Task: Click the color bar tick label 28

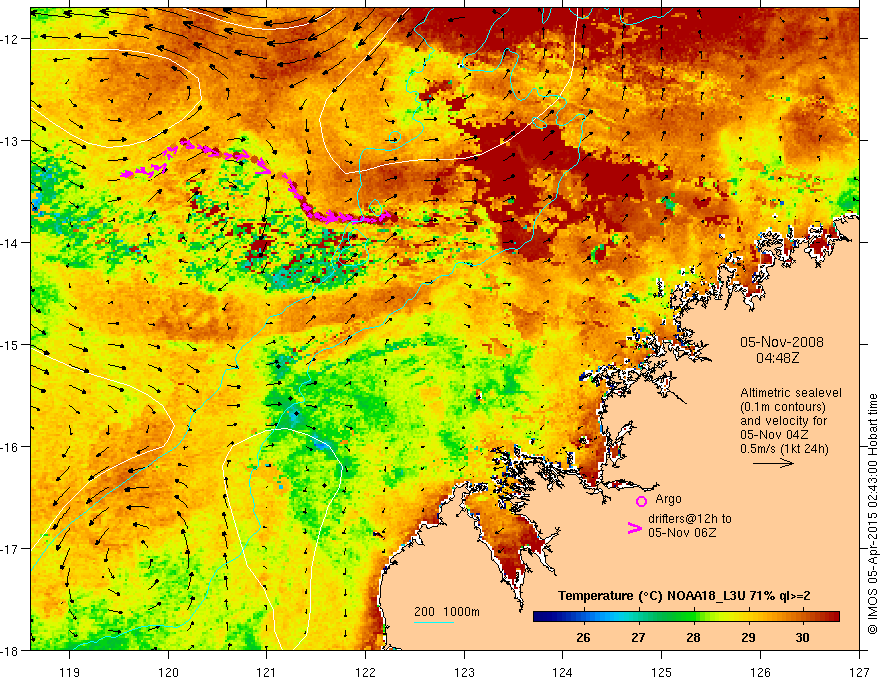Action: click(693, 637)
